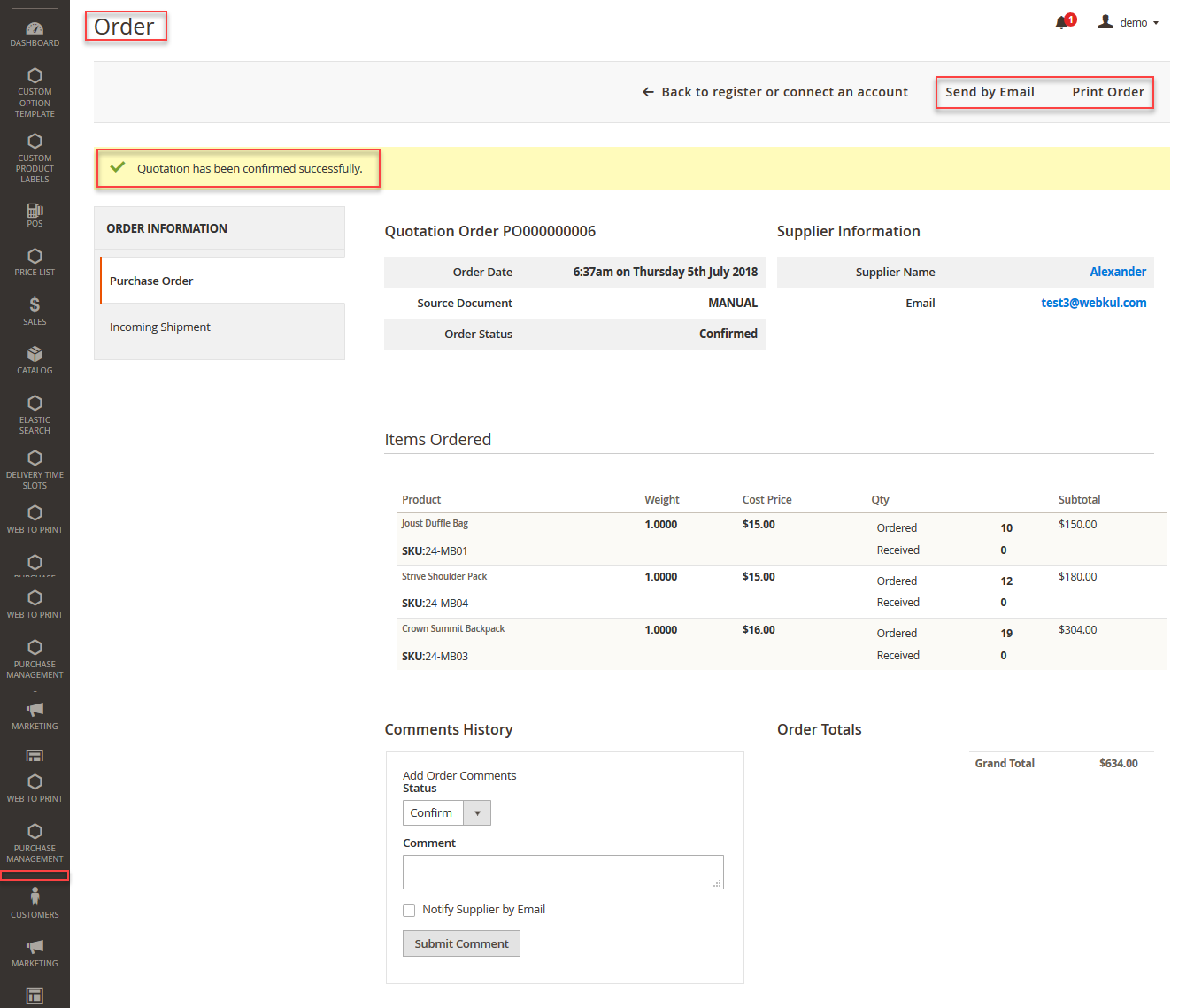This screenshot has width=1194, height=1008.
Task: Expand the demo user account menu
Action: coord(1129,23)
